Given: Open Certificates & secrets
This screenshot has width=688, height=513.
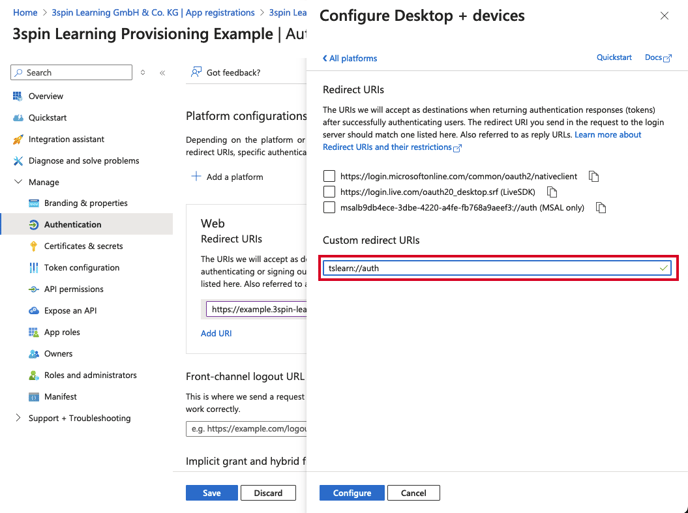Looking at the screenshot, I should coord(83,246).
